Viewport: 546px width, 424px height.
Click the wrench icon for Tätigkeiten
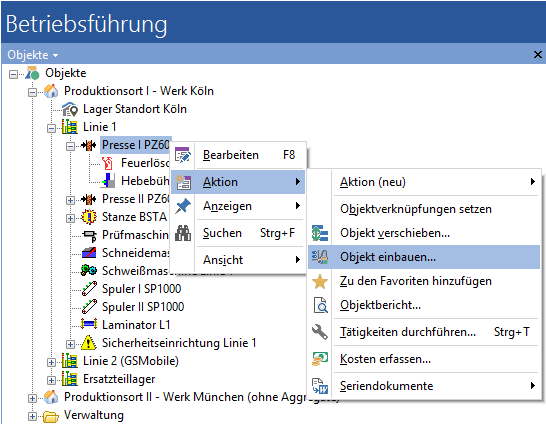point(320,332)
